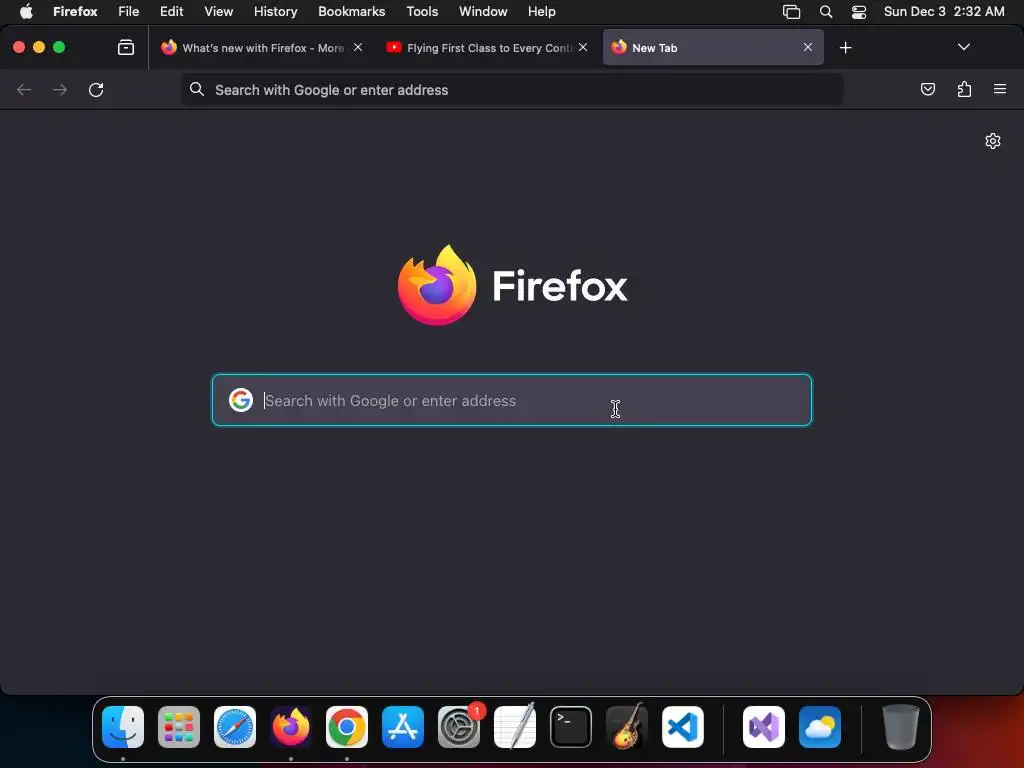Image resolution: width=1024 pixels, height=768 pixels.
Task: Open New Tab personalize gear settings
Action: tap(993, 141)
